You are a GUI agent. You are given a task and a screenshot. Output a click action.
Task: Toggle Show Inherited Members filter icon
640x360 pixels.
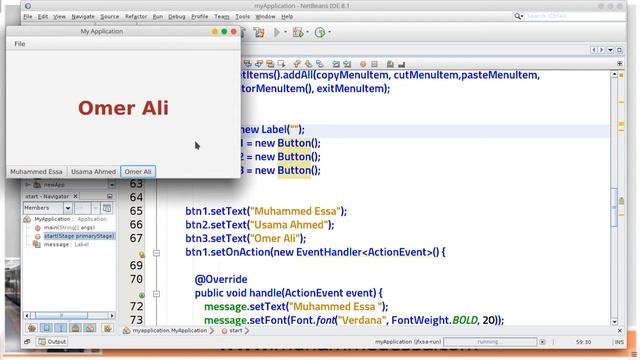pyautogui.click(x=32, y=328)
